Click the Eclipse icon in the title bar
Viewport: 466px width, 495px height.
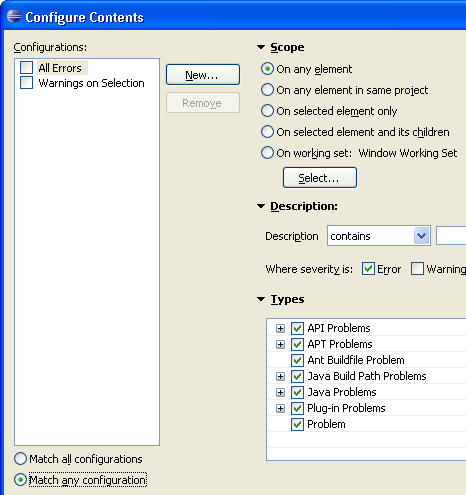pyautogui.click(x=14, y=16)
